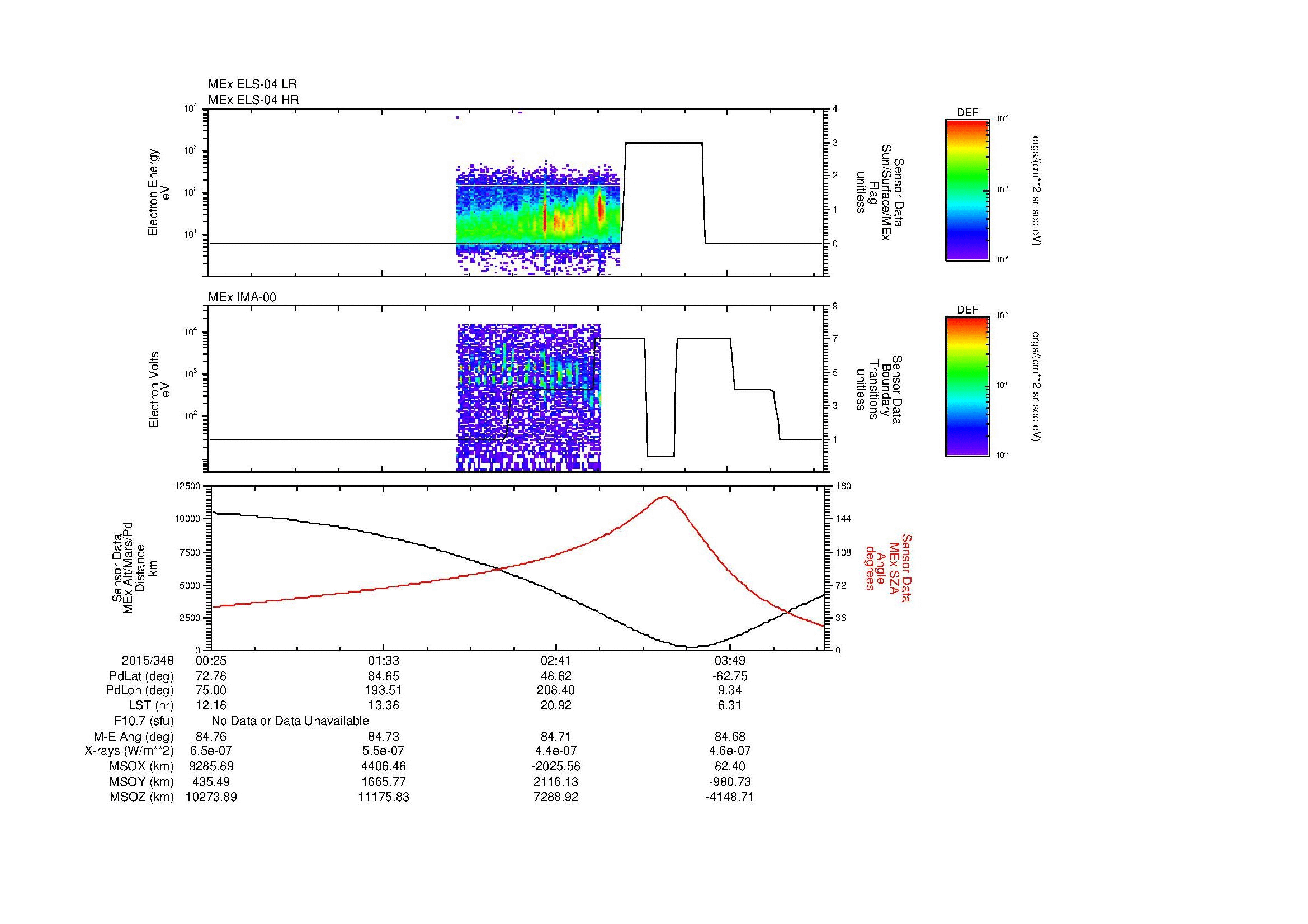Click the X-rays value '6.5e-07'

tap(211, 751)
